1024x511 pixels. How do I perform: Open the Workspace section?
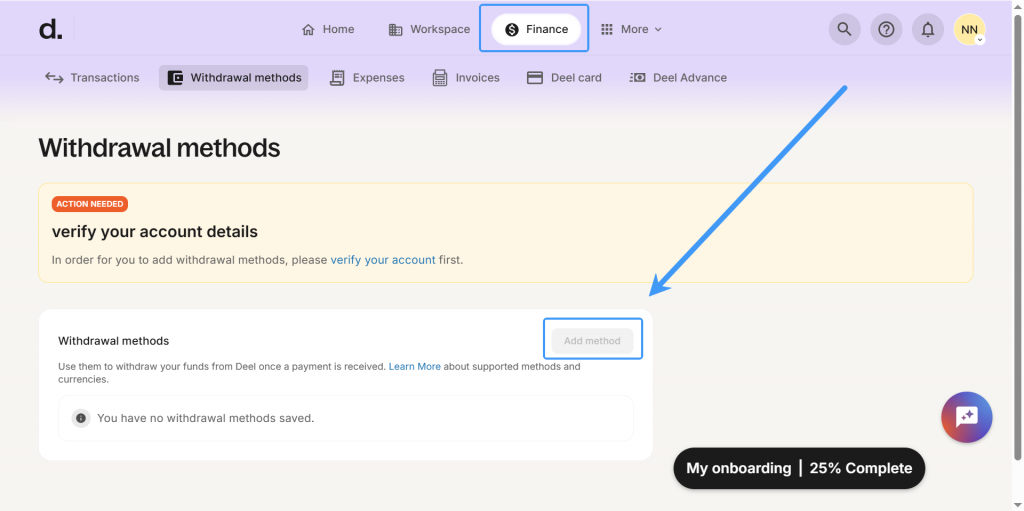coord(429,30)
